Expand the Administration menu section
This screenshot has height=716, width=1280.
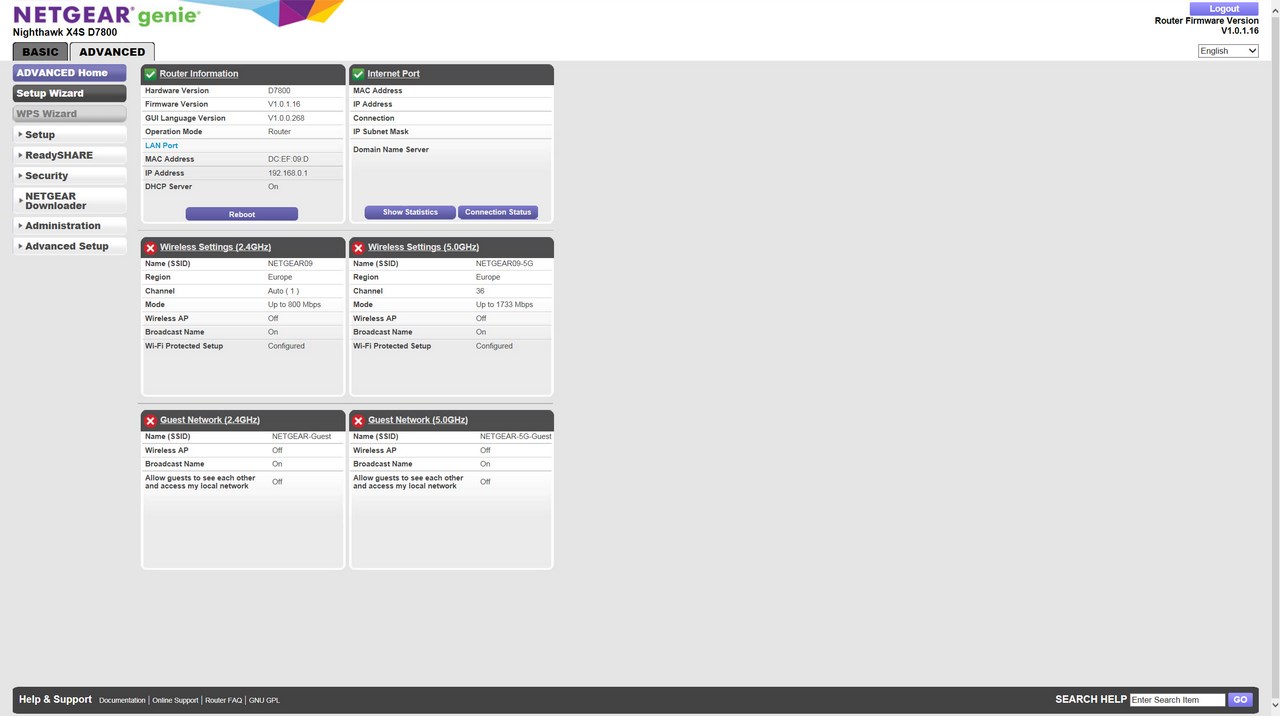click(70, 226)
